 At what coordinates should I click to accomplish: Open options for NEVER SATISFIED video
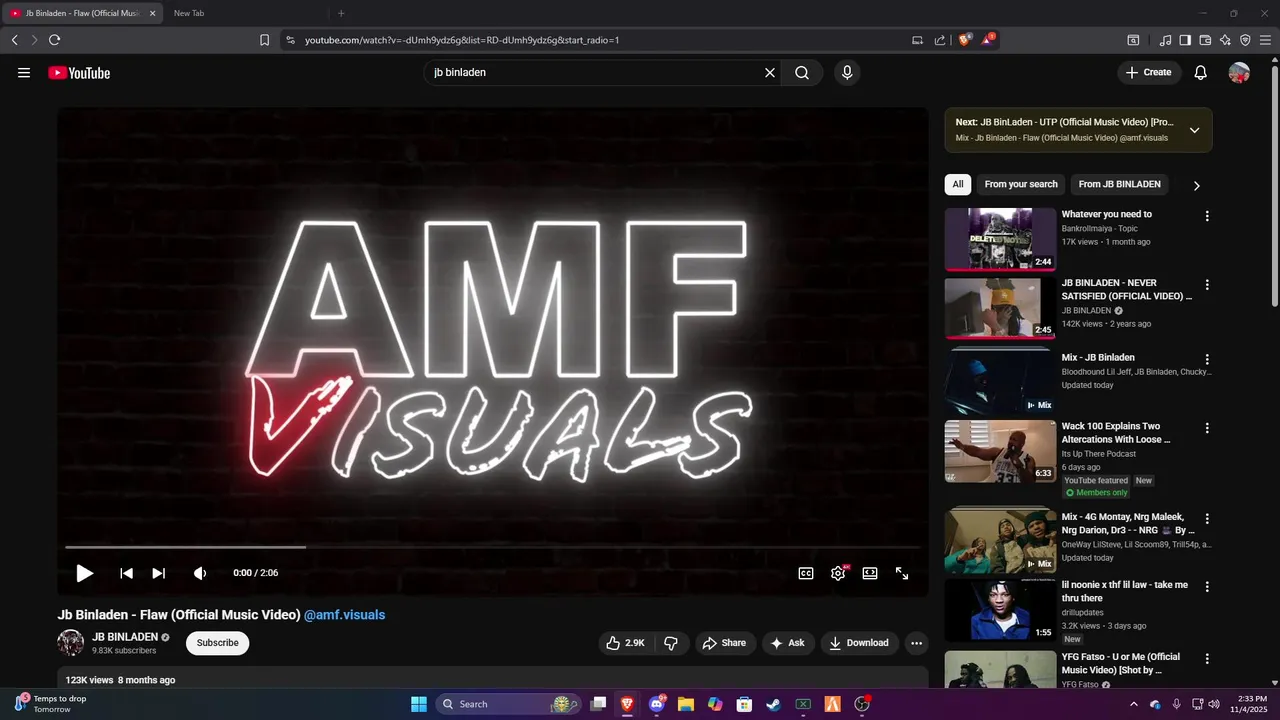[1207, 285]
